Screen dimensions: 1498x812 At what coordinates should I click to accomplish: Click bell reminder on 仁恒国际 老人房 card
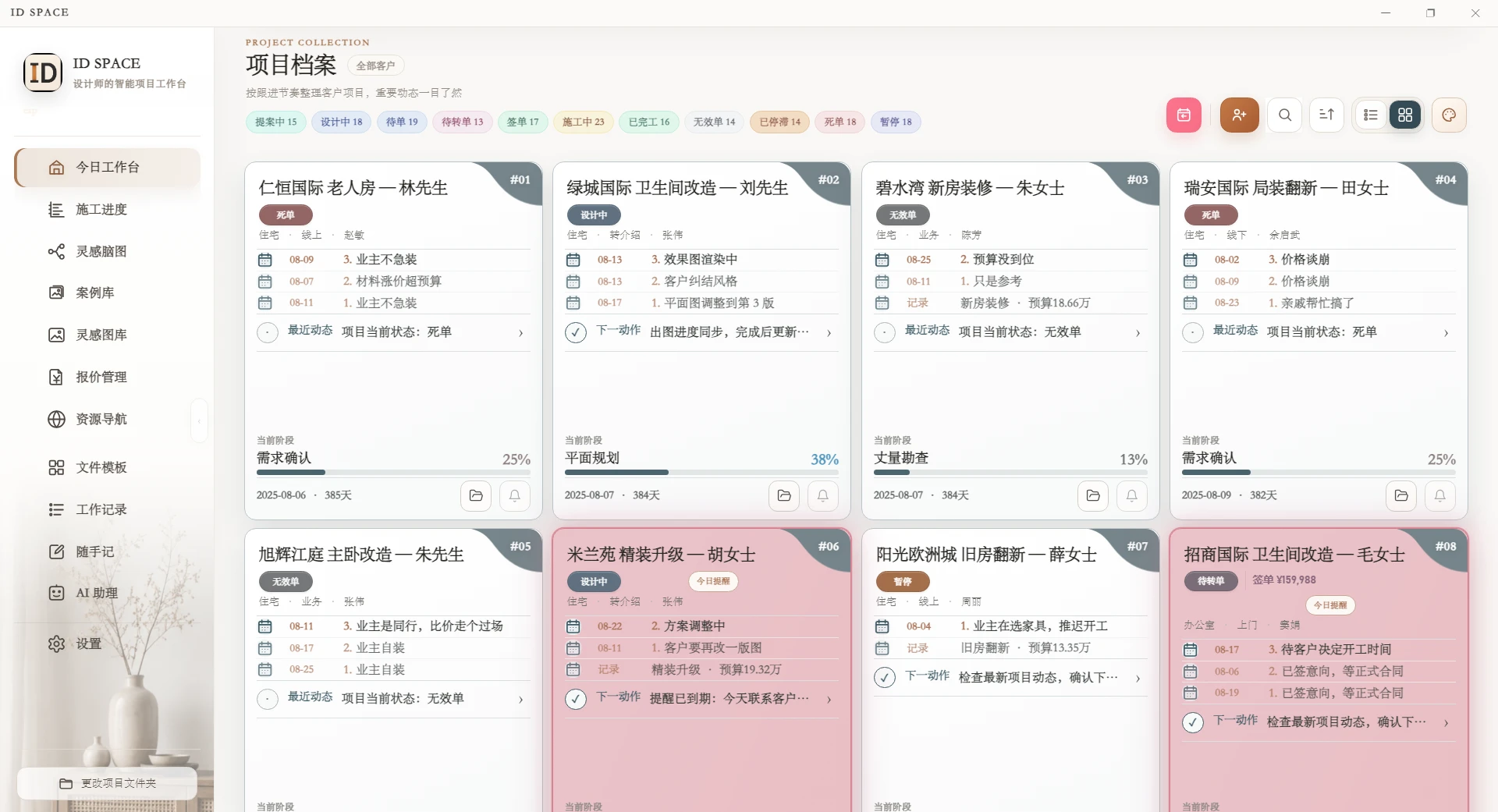515,495
